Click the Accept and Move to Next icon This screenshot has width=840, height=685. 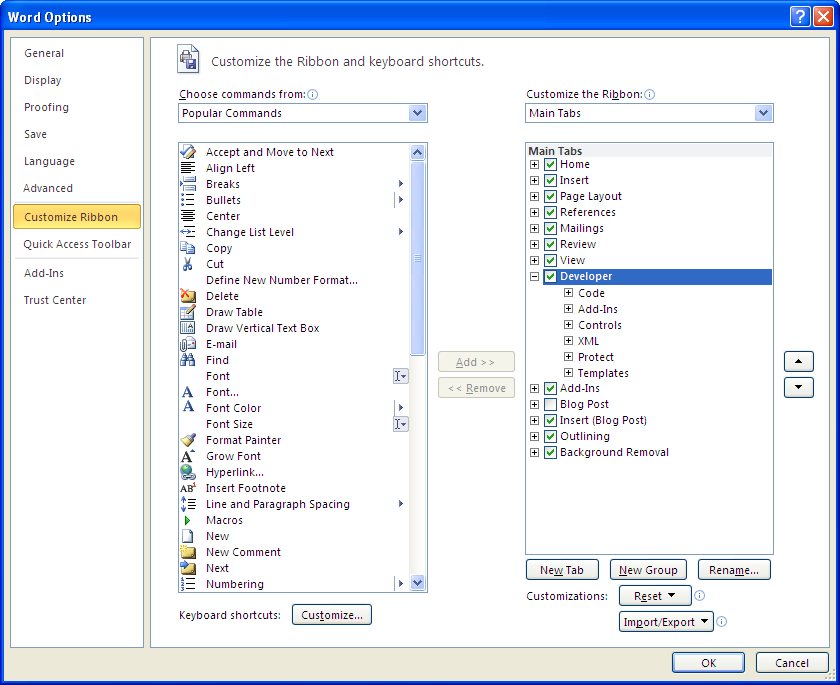[x=188, y=152]
